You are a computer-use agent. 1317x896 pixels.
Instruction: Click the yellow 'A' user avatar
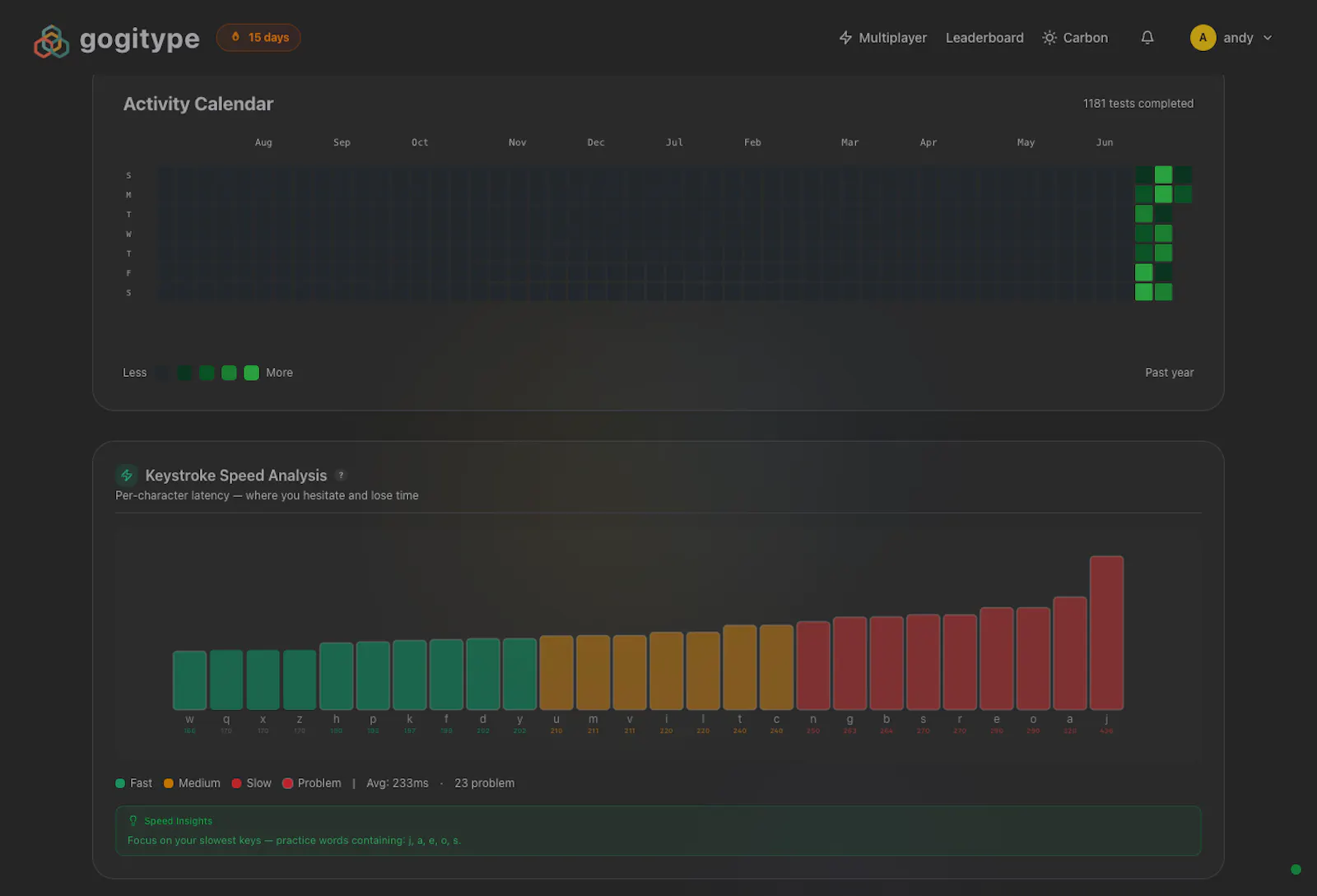click(1203, 38)
